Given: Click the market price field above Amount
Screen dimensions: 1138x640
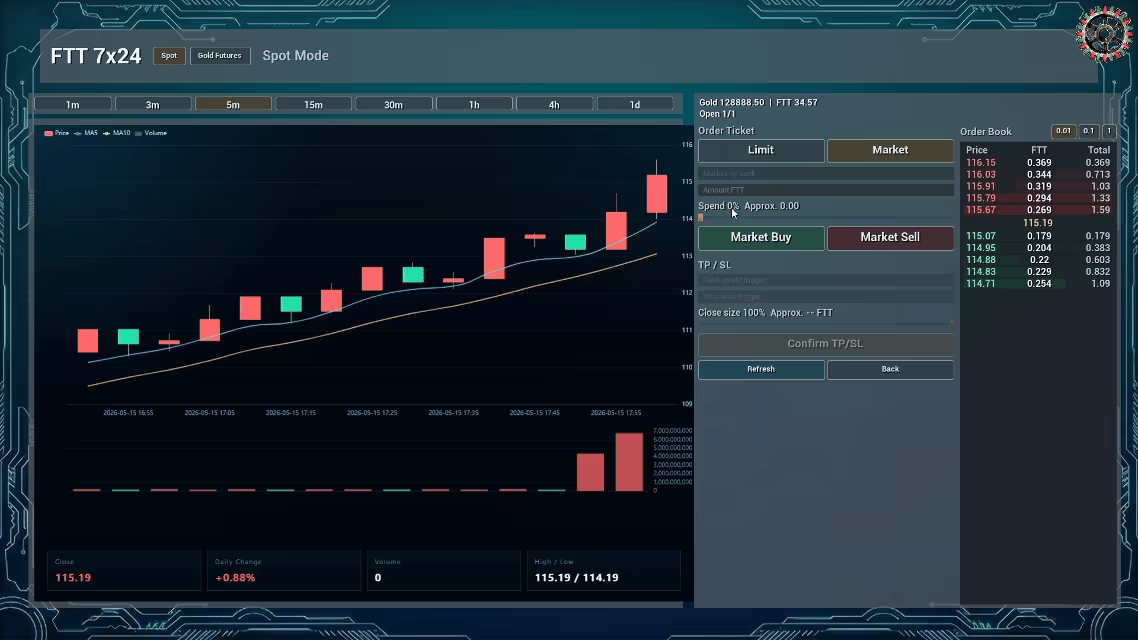Looking at the screenshot, I should pyautogui.click(x=826, y=173).
